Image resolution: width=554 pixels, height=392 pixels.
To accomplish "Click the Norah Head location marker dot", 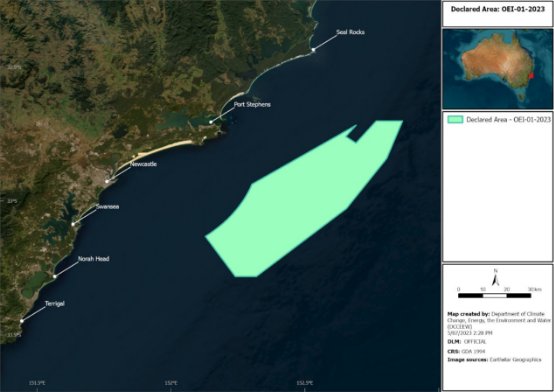I will click(55, 276).
